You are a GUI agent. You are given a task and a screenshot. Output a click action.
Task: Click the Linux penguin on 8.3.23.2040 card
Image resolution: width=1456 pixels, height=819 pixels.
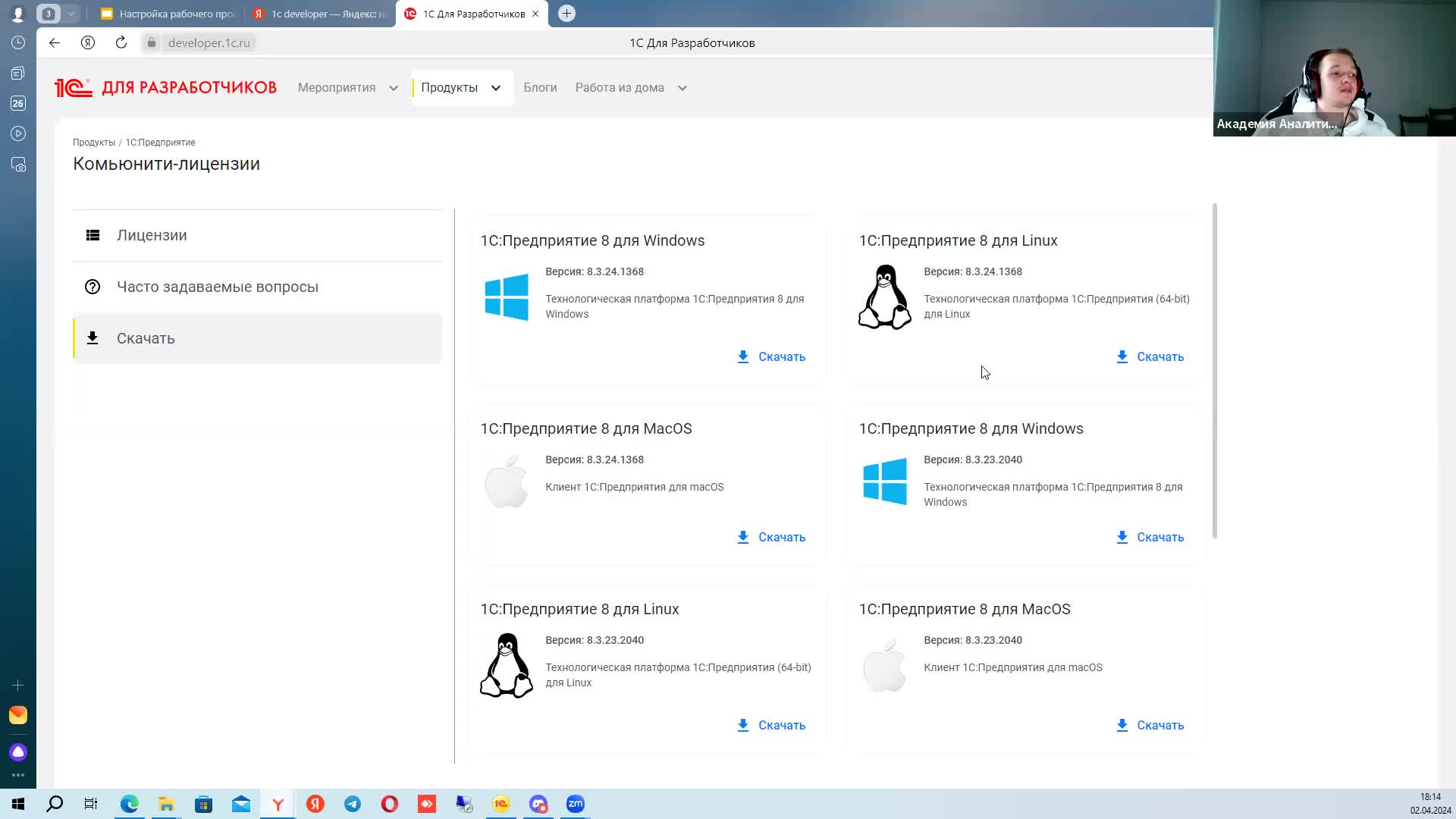pos(507,665)
